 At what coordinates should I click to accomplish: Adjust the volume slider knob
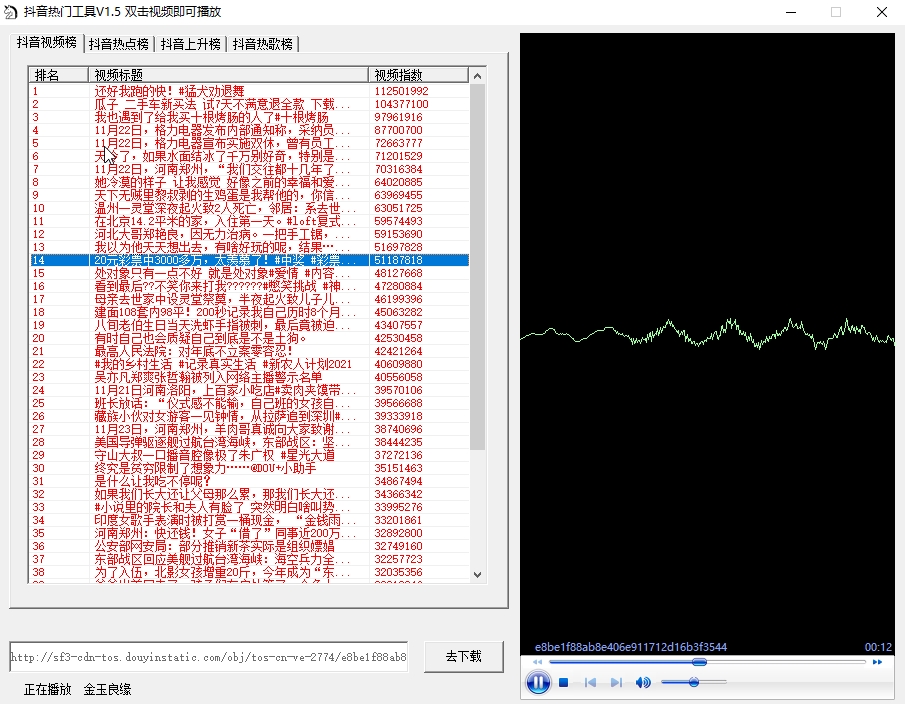[x=694, y=682]
